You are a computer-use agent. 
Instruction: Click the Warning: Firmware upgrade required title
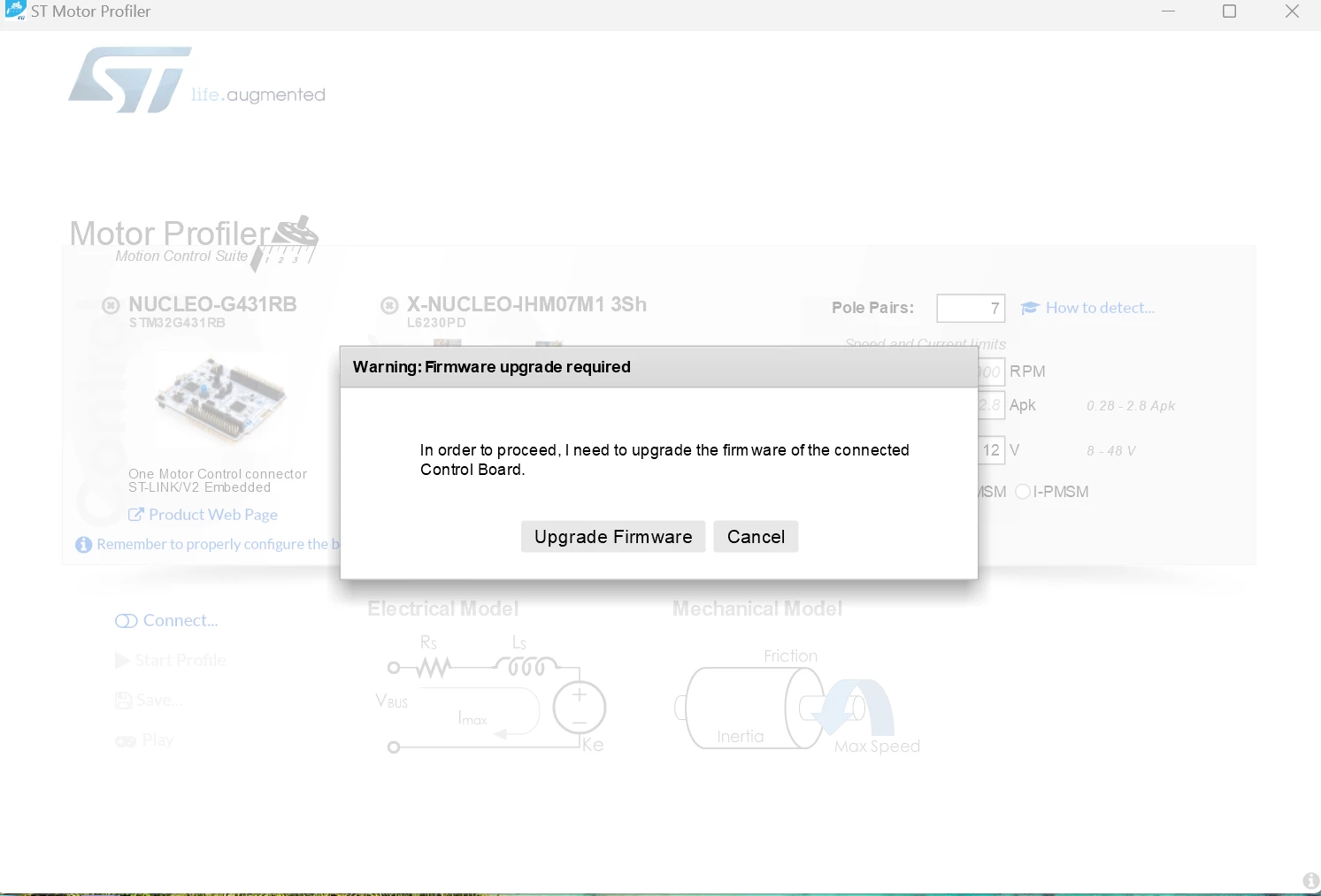pos(491,367)
